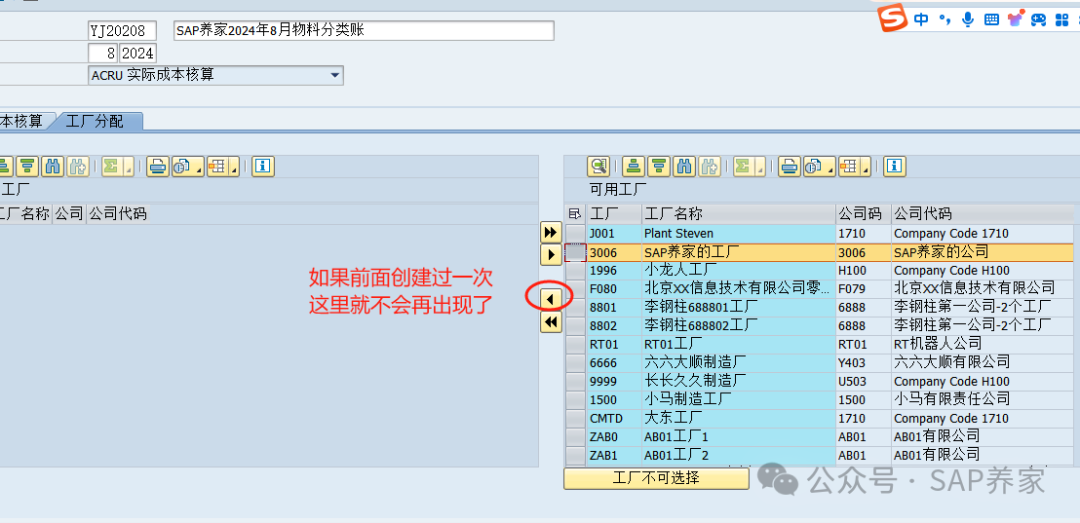Click Find Next in available plants toolbar

709,166
